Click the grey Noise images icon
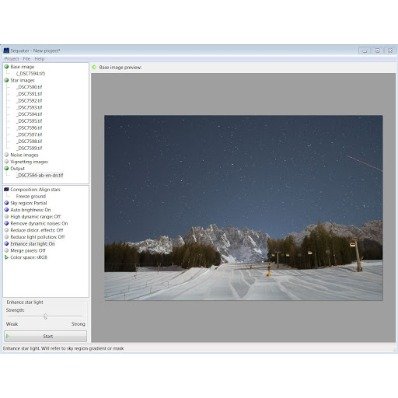The image size is (398, 398). pos(6,155)
